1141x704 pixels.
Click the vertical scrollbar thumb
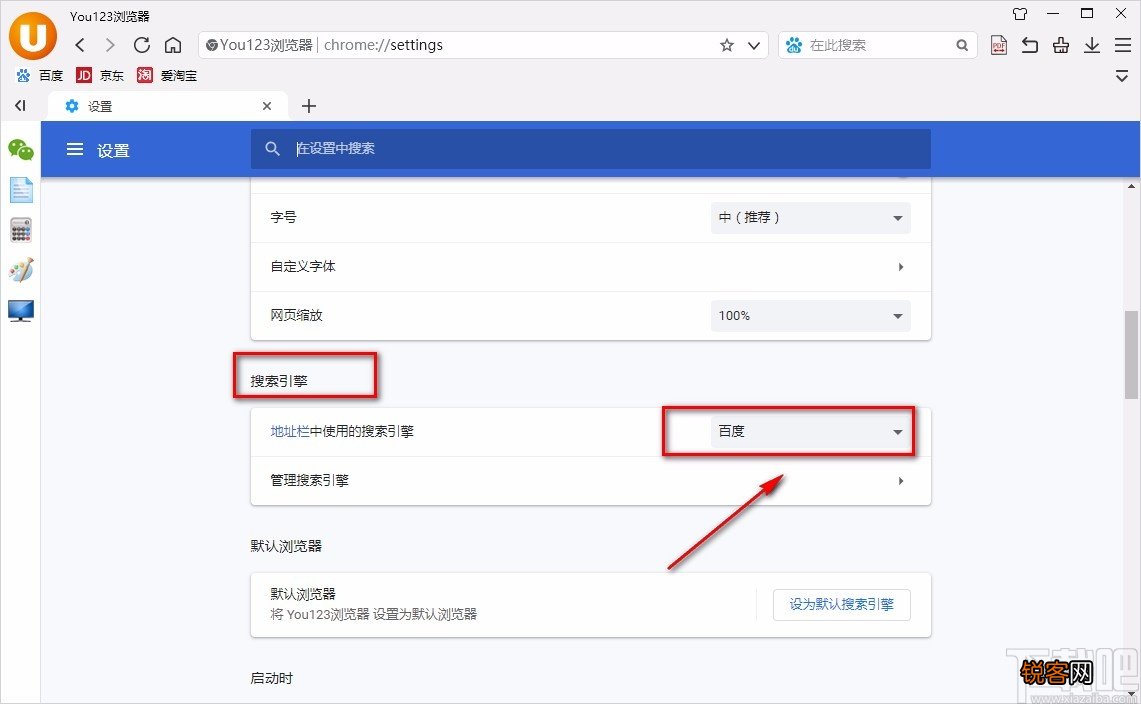(1131, 355)
